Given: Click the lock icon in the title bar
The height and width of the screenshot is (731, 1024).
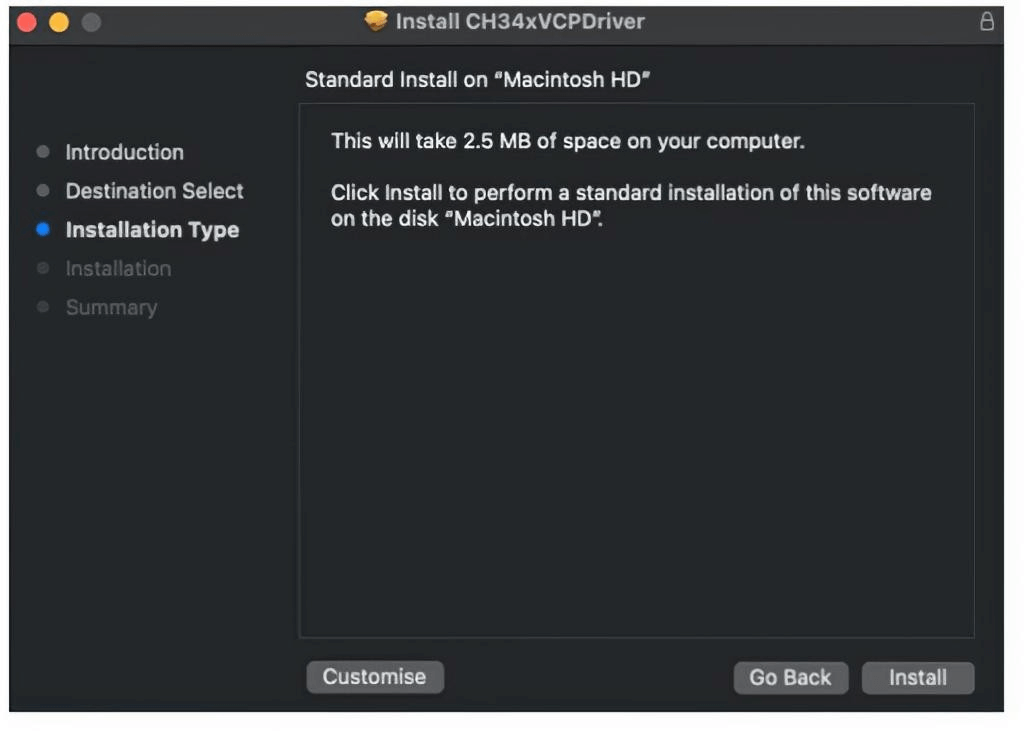Looking at the screenshot, I should [987, 21].
